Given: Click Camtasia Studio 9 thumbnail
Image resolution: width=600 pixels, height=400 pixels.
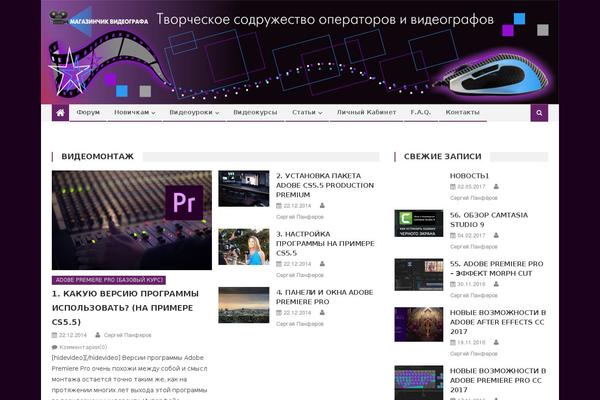Looking at the screenshot, I should (x=419, y=223).
